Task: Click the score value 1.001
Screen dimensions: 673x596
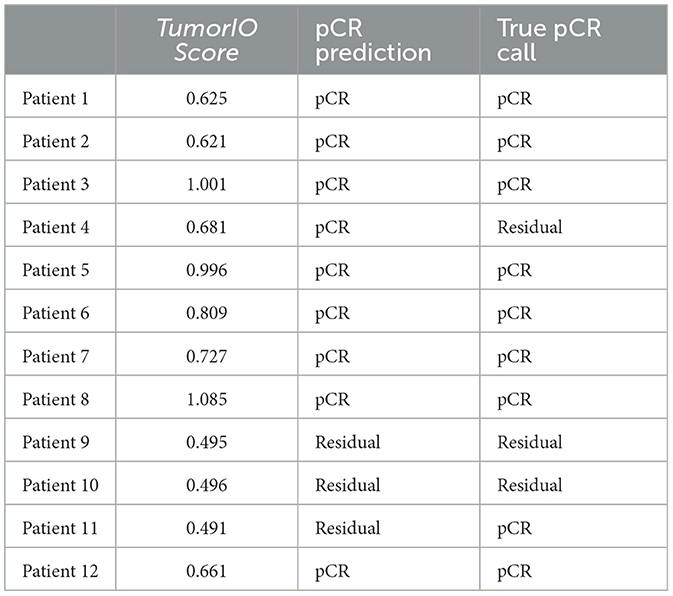Action: (x=206, y=184)
